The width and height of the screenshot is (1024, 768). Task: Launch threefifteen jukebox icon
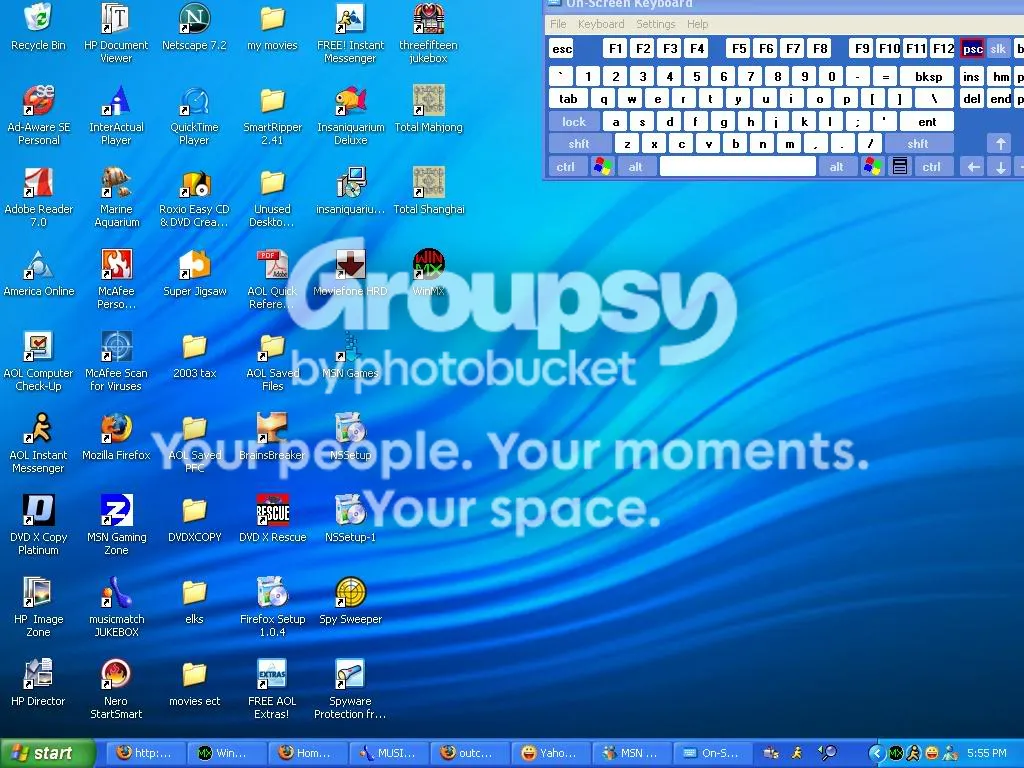pos(428,33)
